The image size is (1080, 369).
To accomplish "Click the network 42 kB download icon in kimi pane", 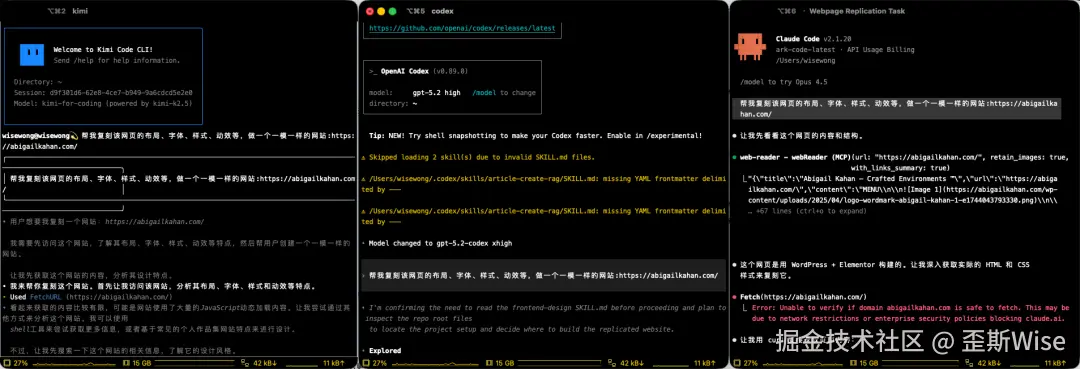I will [x=245, y=362].
